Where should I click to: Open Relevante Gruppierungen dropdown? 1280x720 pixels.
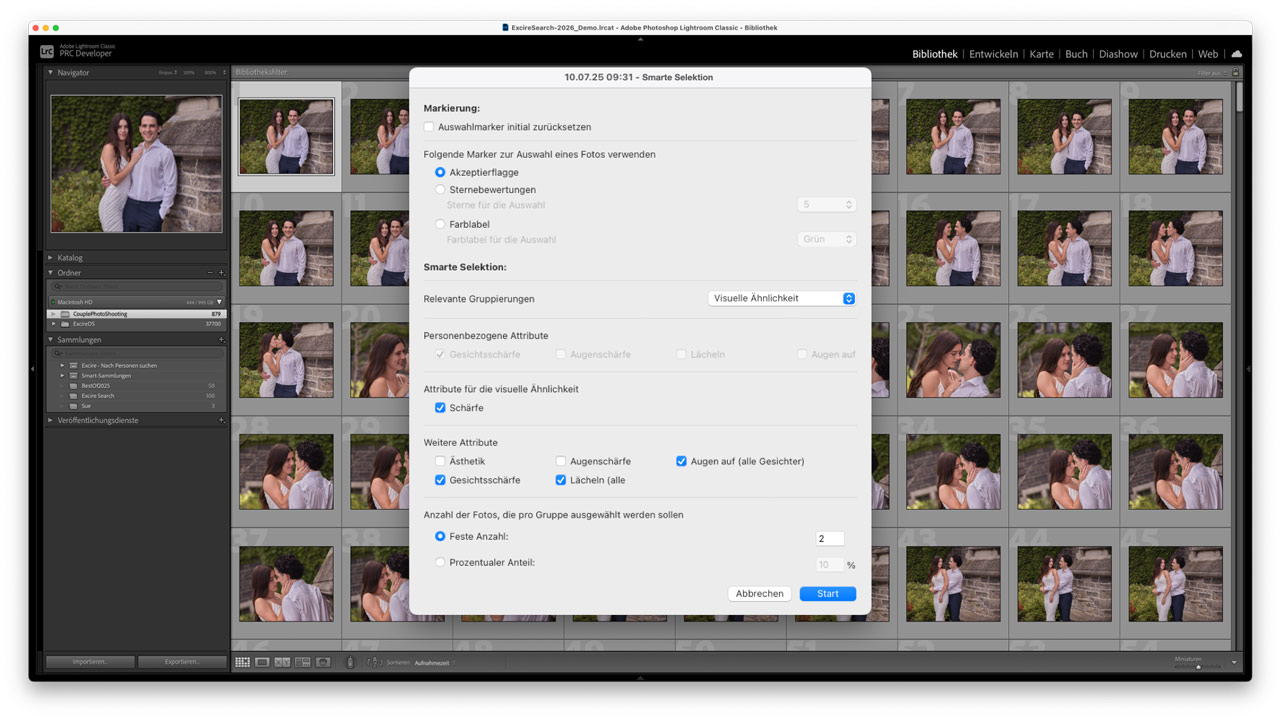[781, 298]
